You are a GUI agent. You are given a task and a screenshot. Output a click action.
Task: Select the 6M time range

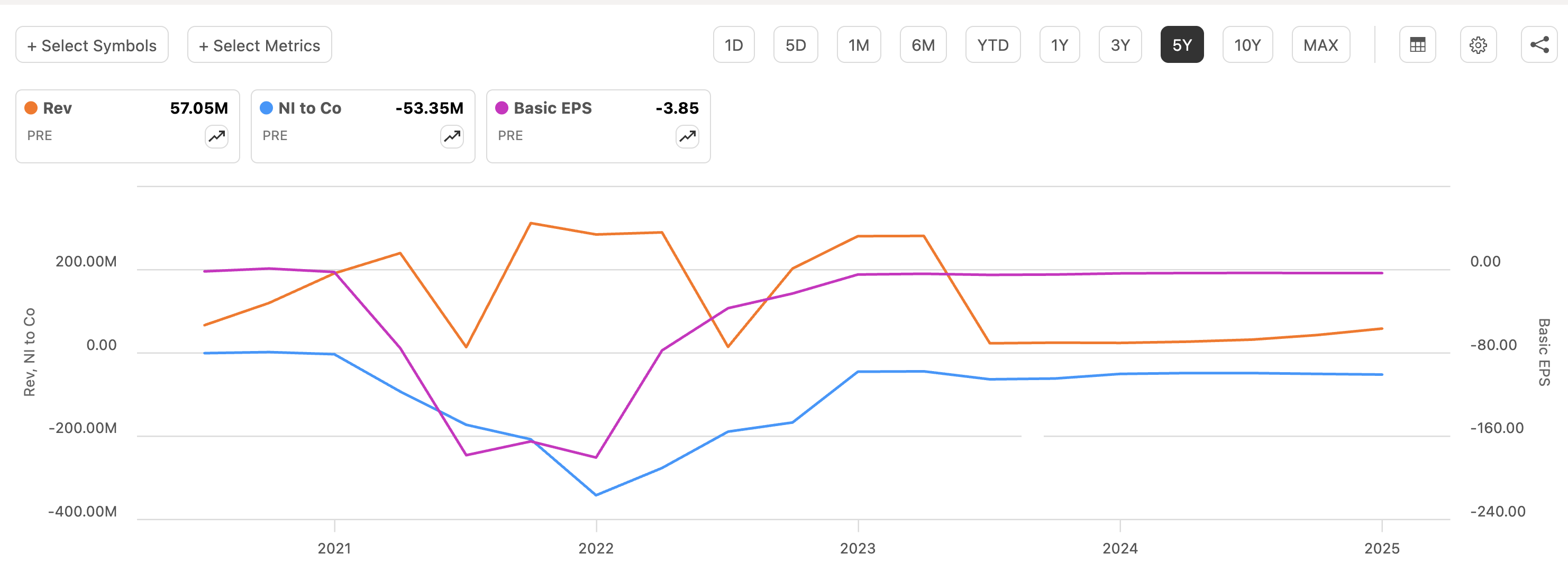(923, 44)
